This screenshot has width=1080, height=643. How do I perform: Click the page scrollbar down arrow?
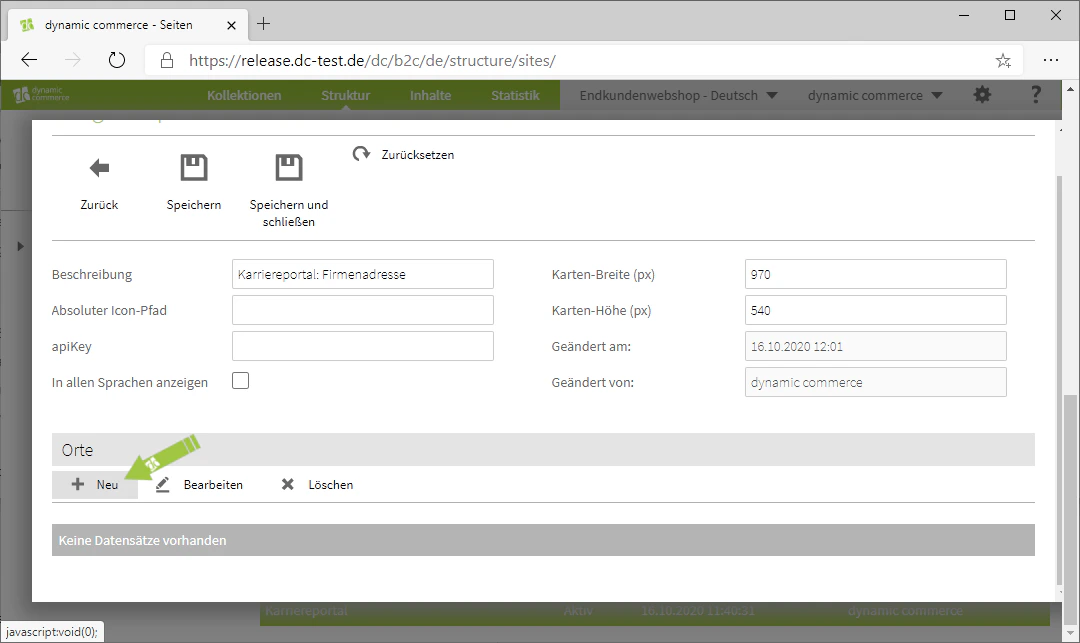coord(1070,634)
